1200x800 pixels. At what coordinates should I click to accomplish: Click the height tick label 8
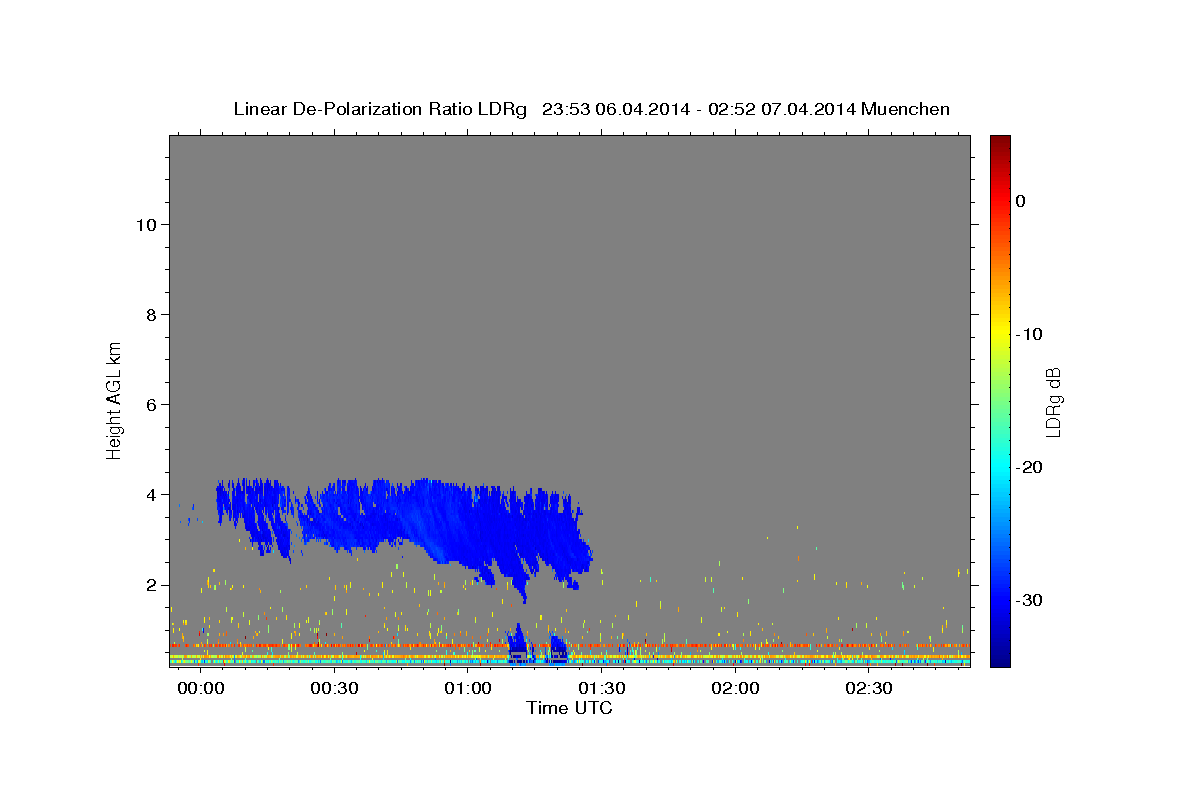[153, 315]
